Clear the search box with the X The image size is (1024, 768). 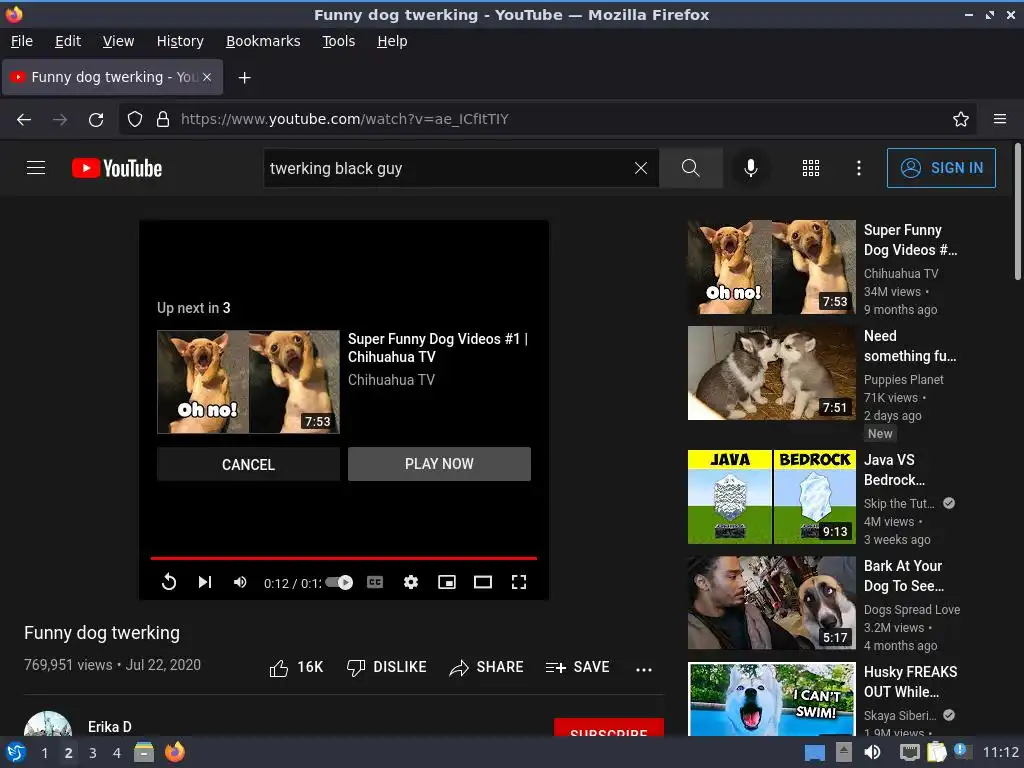(x=641, y=168)
